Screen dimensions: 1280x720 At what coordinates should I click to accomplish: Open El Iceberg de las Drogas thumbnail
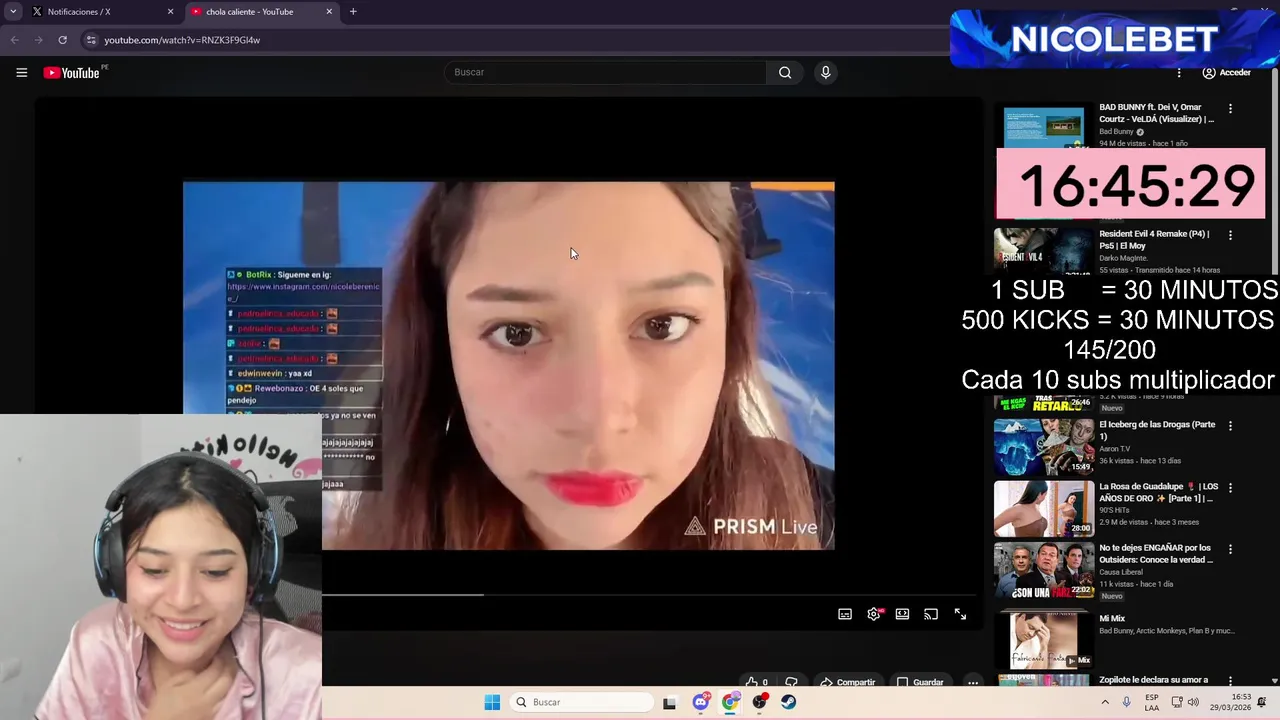click(x=1044, y=446)
